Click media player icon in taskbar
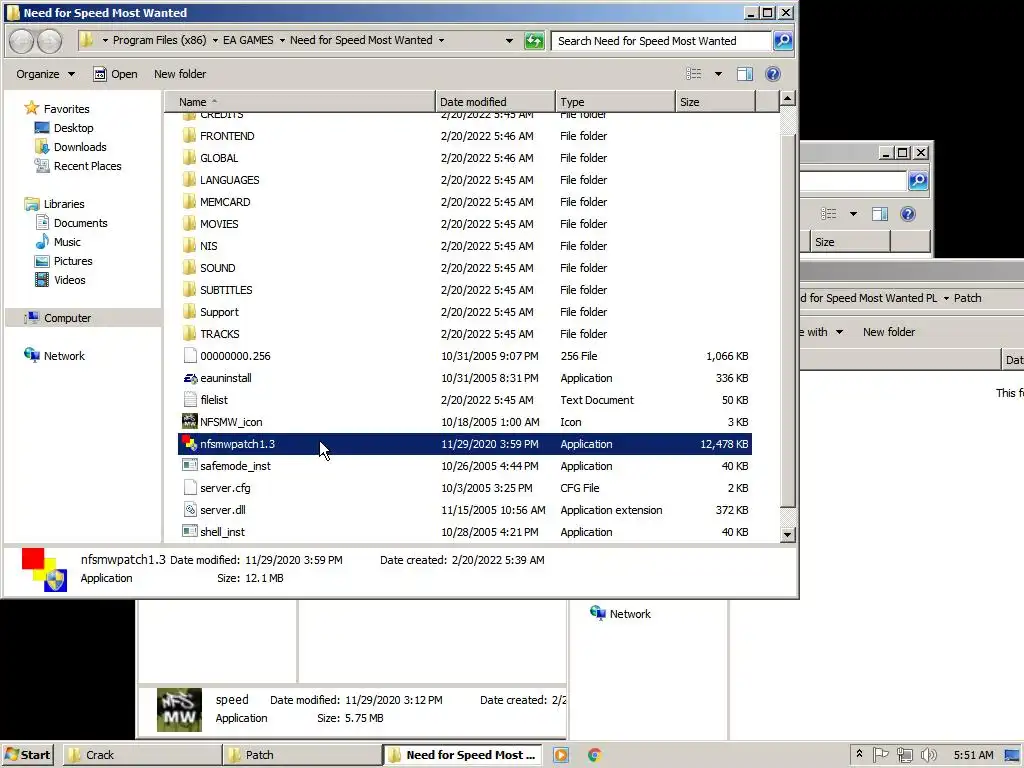The width and height of the screenshot is (1024, 768). point(561,755)
